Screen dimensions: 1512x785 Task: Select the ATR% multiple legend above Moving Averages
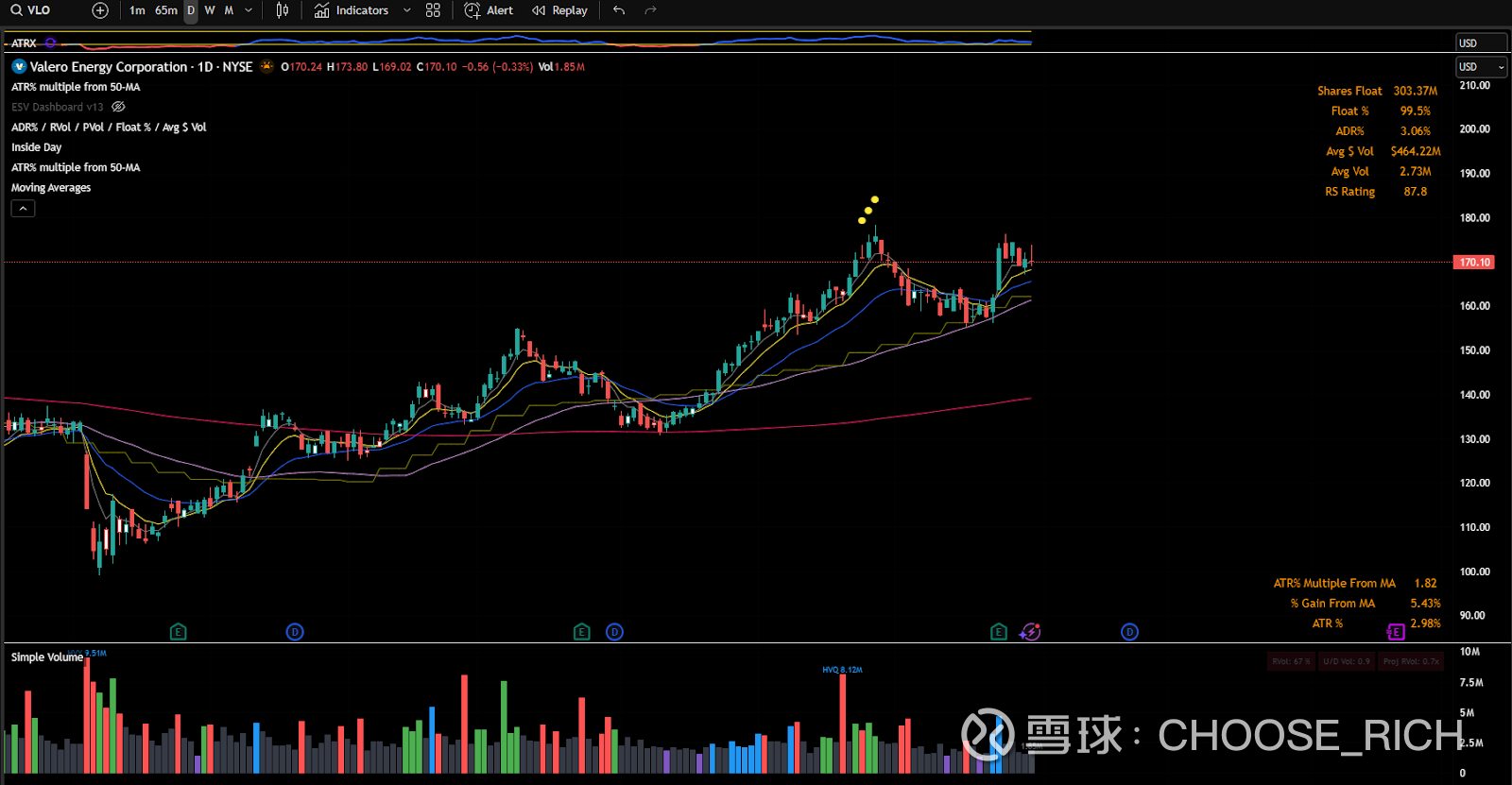[x=76, y=168]
